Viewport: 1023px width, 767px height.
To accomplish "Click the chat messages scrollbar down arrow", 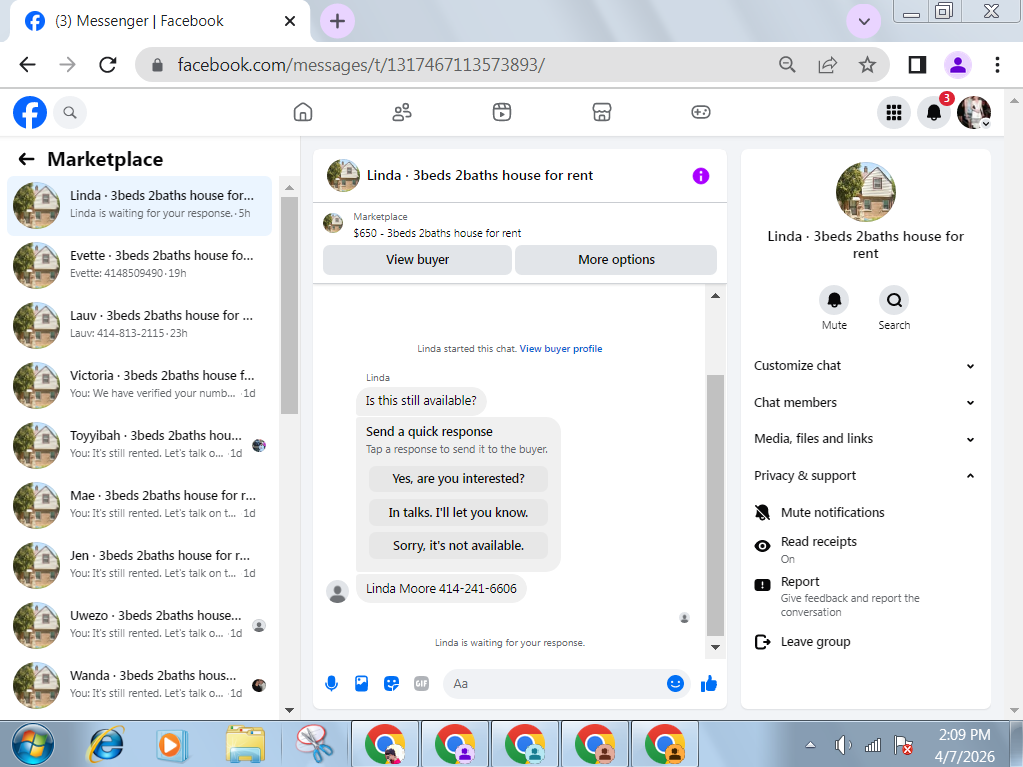I will click(715, 647).
